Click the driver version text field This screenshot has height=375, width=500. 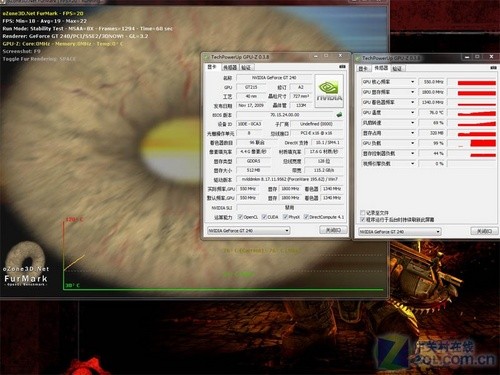pos(289,179)
